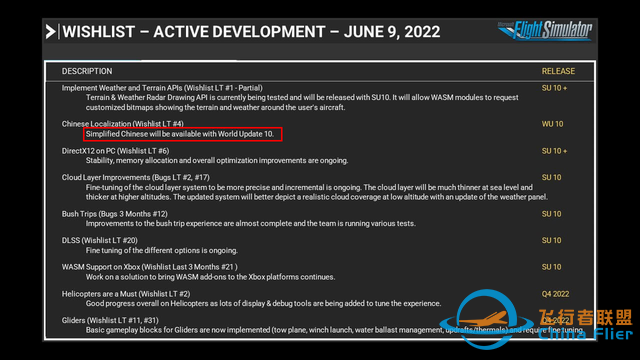640x360 pixels.
Task: Open the Gliders wishlist entry
Action: 110,320
